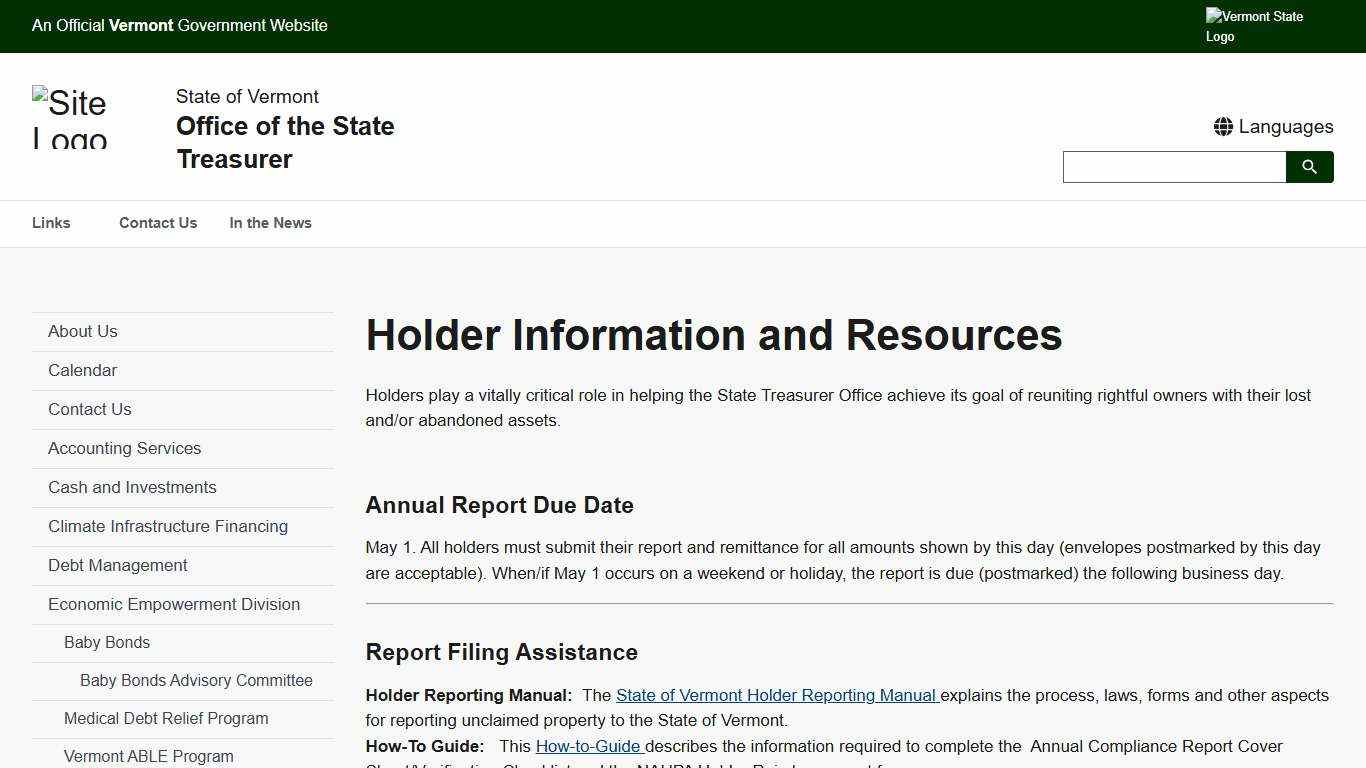Open Climate Infrastructure Financing page
Viewport: 1366px width, 768px height.
click(168, 526)
